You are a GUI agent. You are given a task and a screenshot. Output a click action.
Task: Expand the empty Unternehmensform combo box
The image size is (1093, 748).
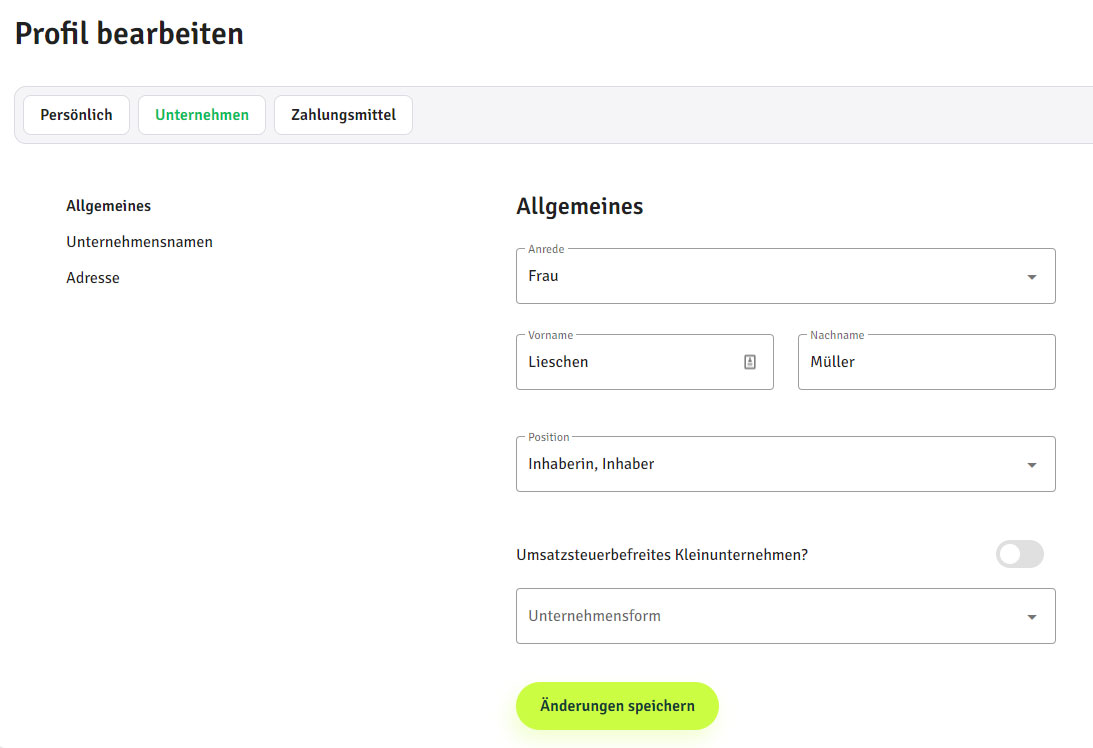click(770, 616)
